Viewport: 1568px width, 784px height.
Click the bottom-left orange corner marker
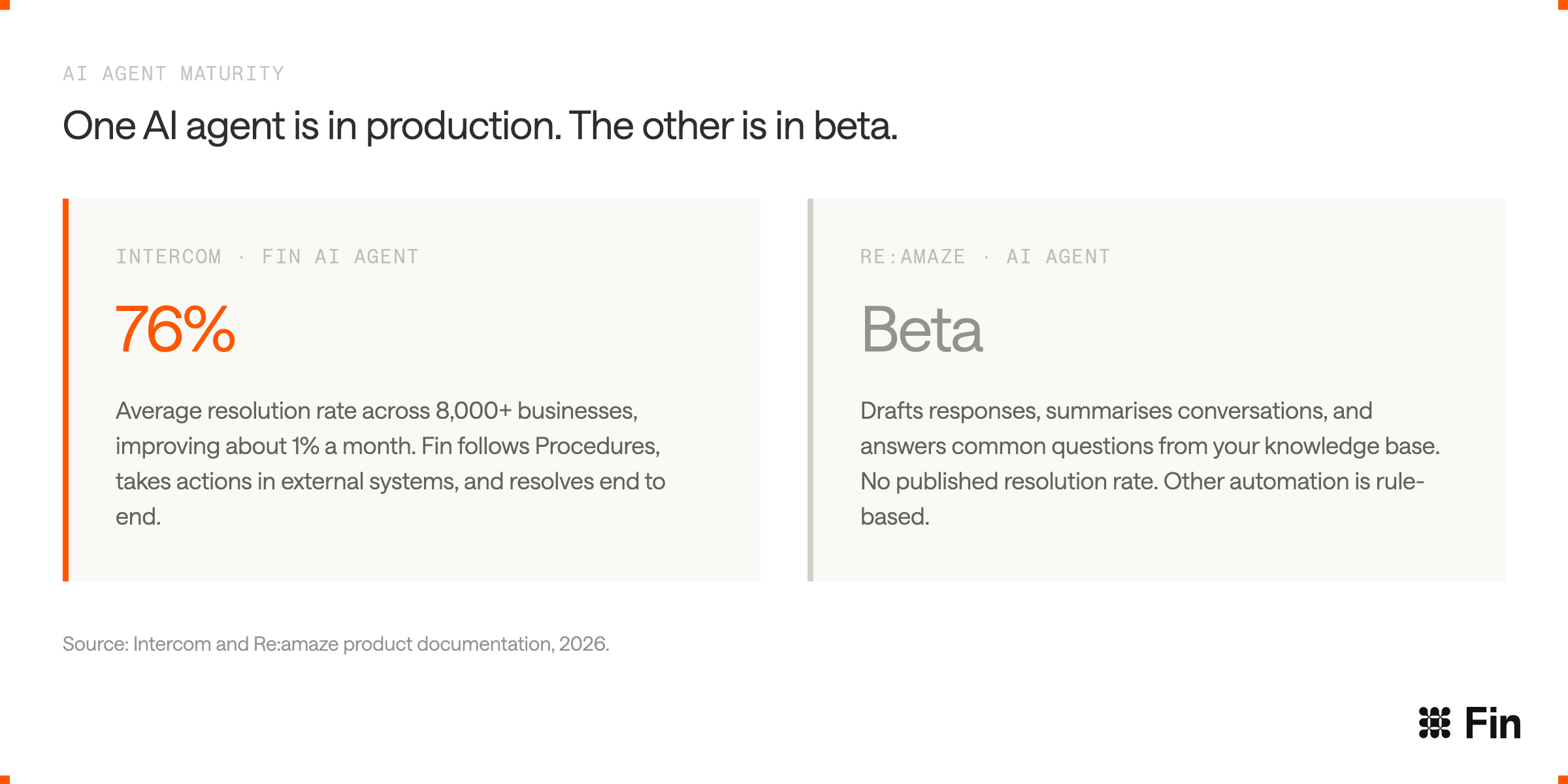5,779
